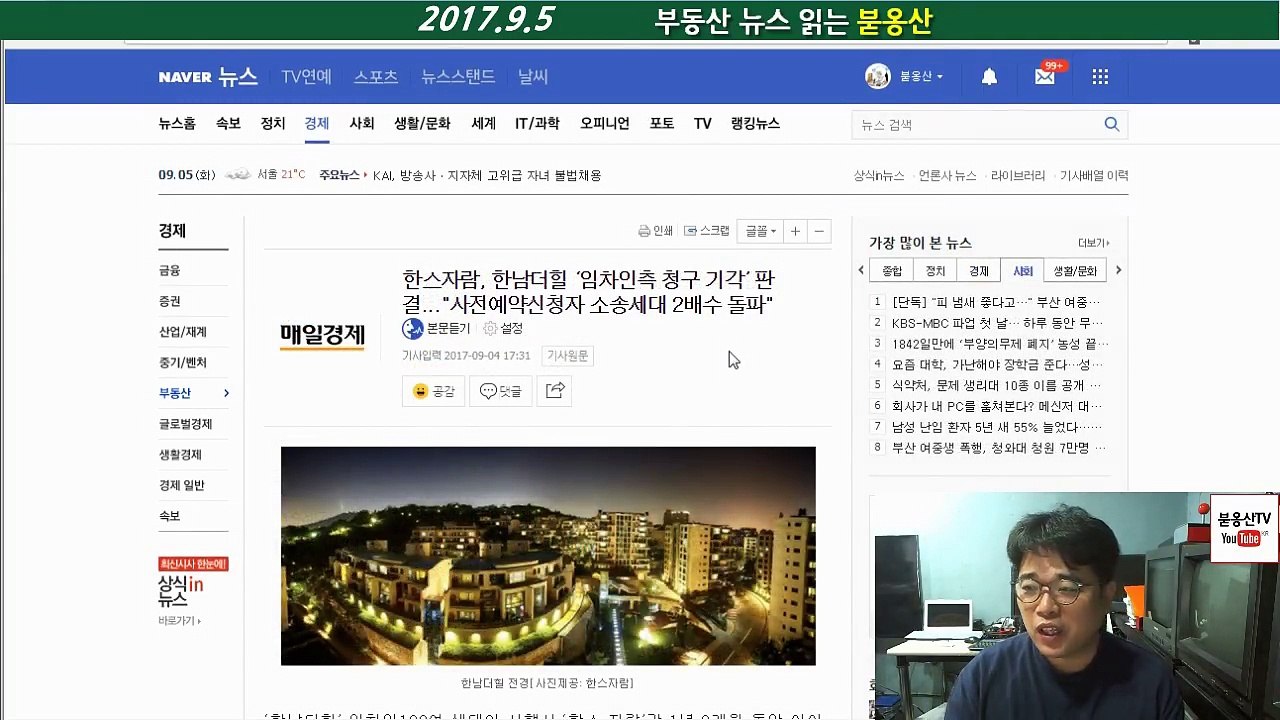Open the 생활/문화 main menu item

(x=422, y=123)
